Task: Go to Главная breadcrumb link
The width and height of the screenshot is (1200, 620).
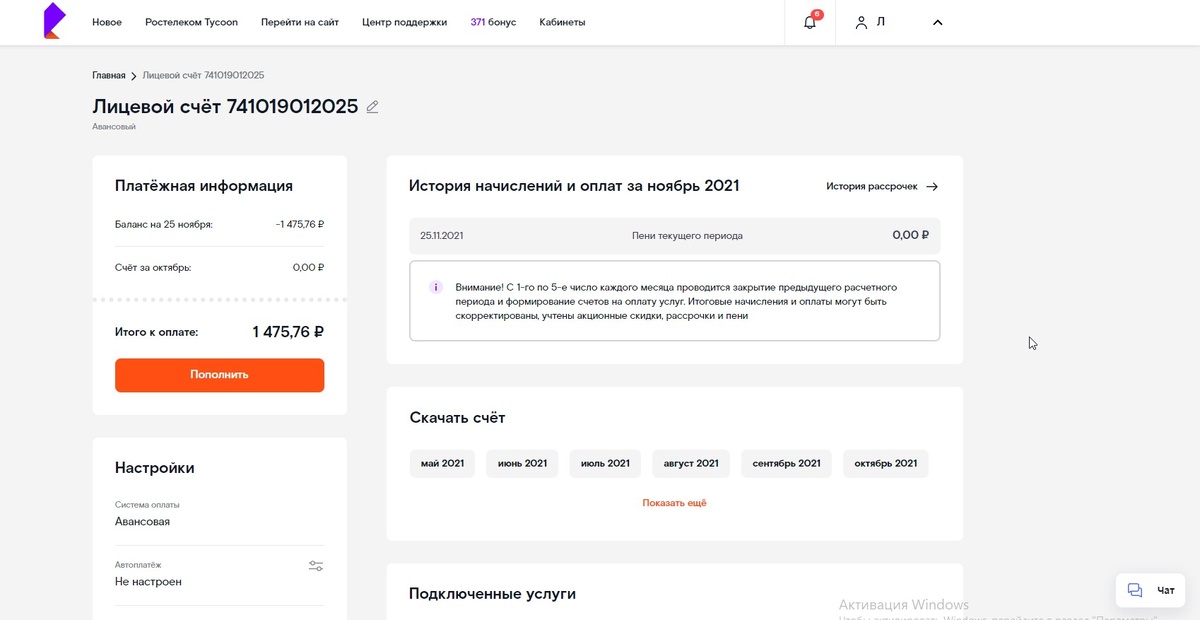Action: pos(109,75)
